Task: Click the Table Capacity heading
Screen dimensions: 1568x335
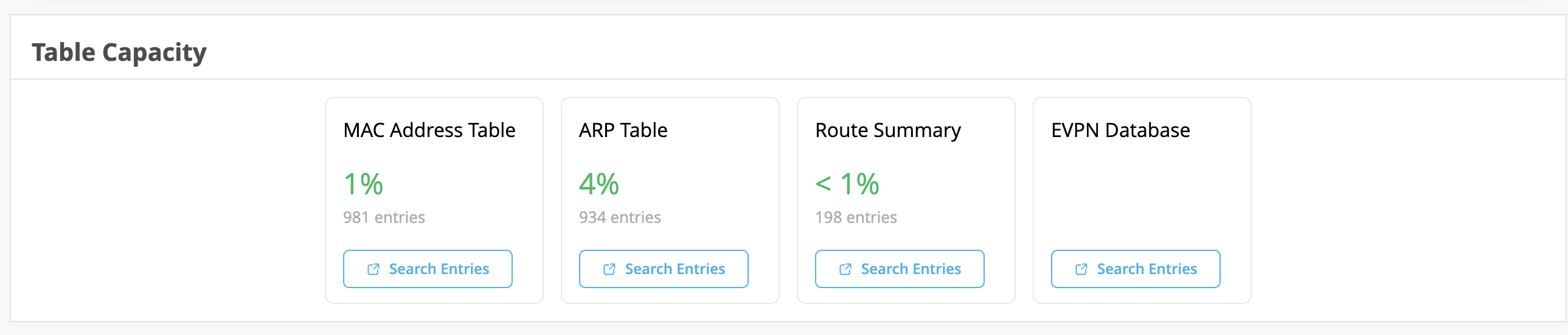Action: [119, 52]
